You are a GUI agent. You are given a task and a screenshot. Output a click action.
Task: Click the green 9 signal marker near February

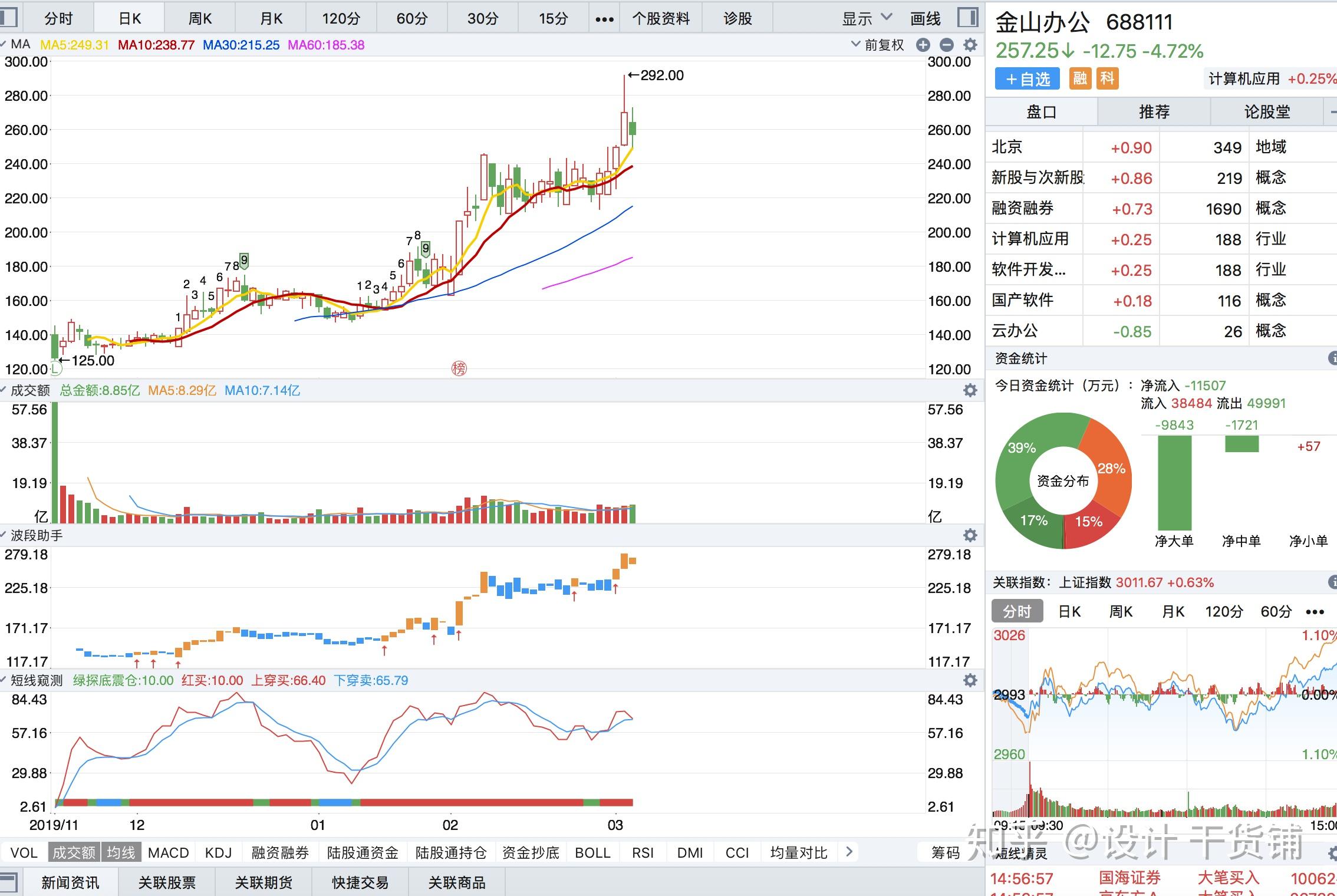[426, 249]
